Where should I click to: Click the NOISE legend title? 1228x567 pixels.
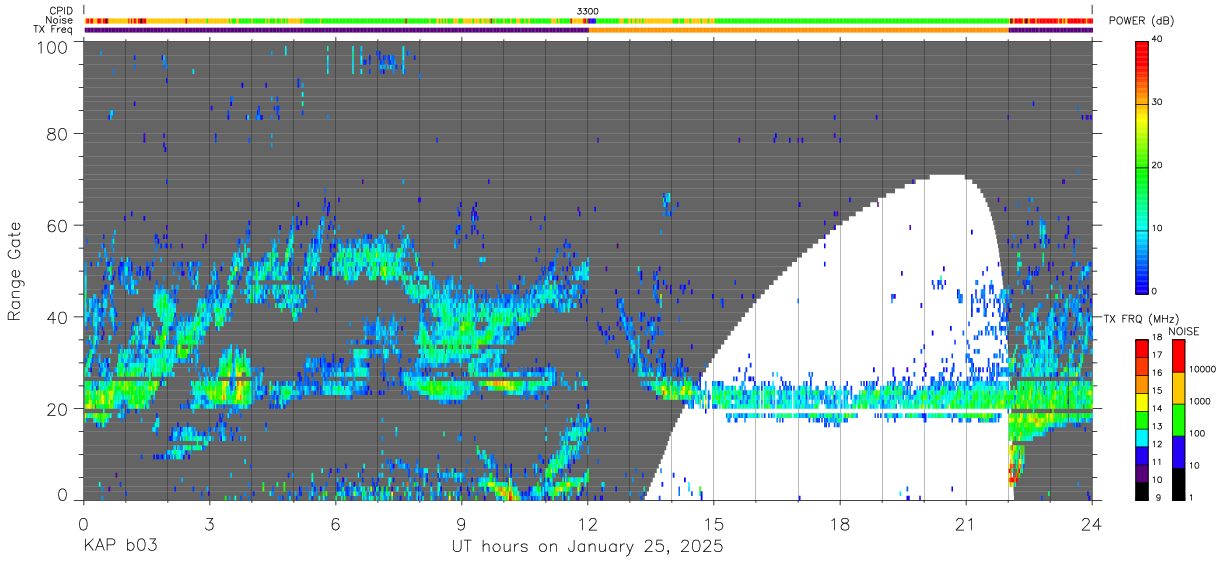tap(1186, 331)
